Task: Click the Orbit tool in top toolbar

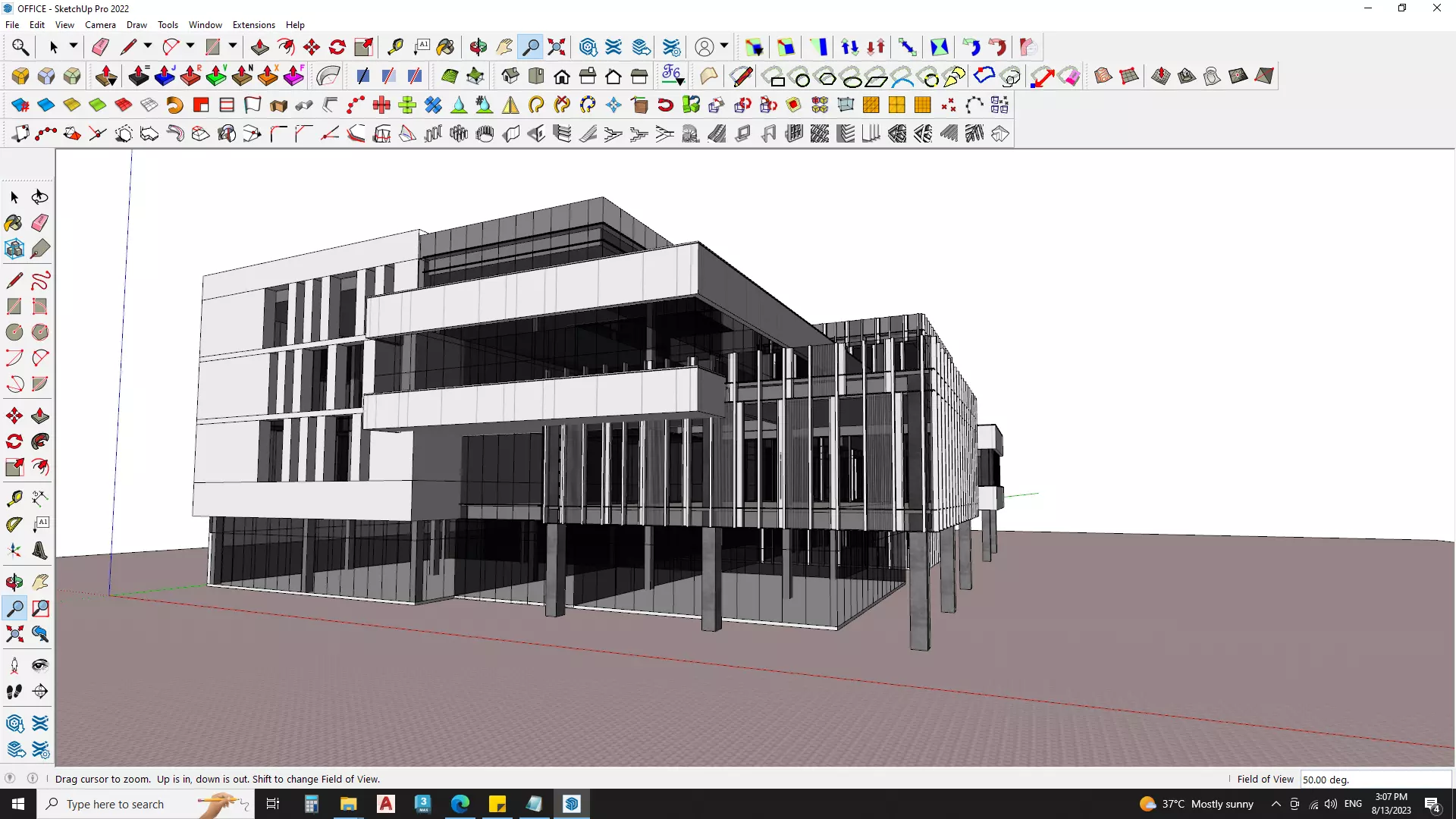Action: pyautogui.click(x=478, y=47)
